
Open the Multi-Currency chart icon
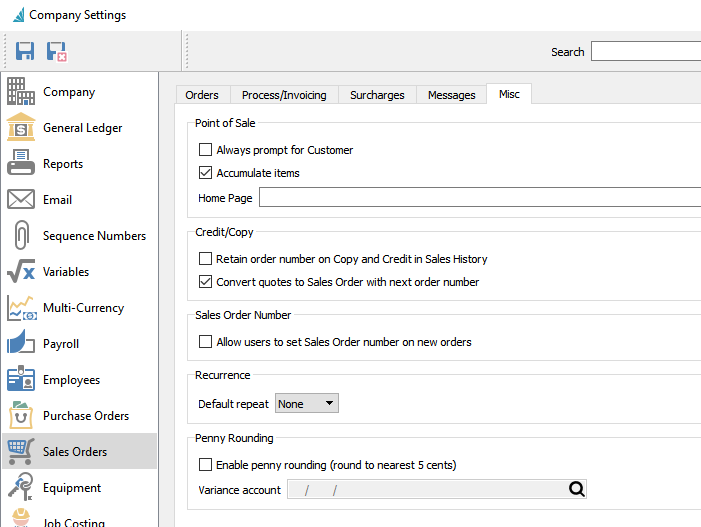click(x=21, y=308)
